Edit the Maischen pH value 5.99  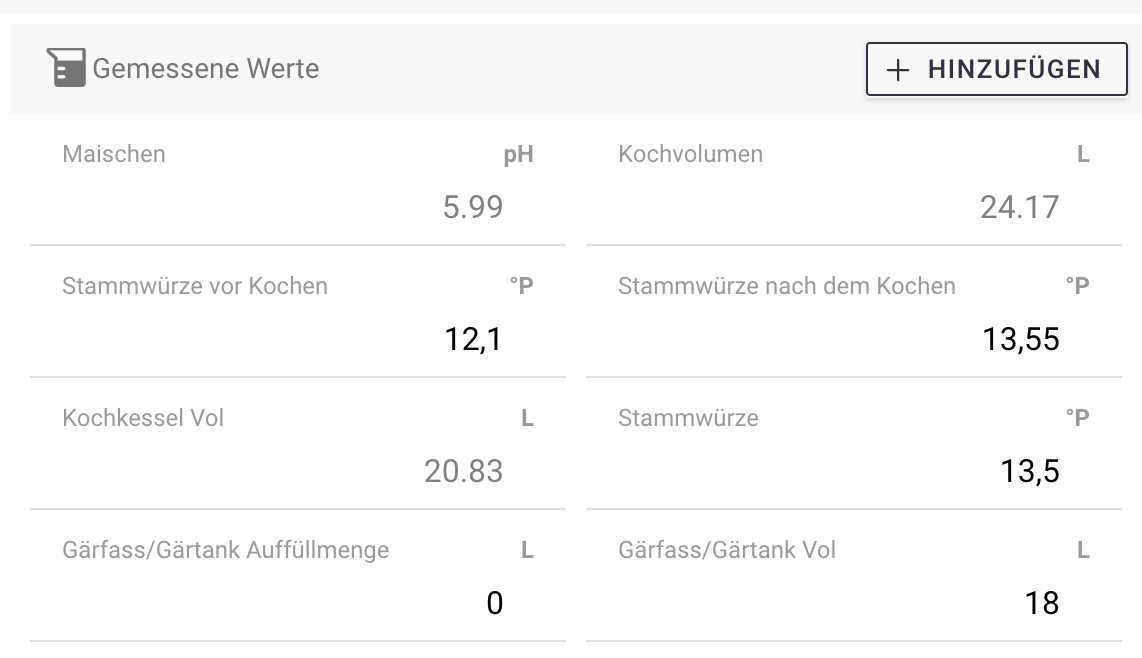(x=472, y=207)
